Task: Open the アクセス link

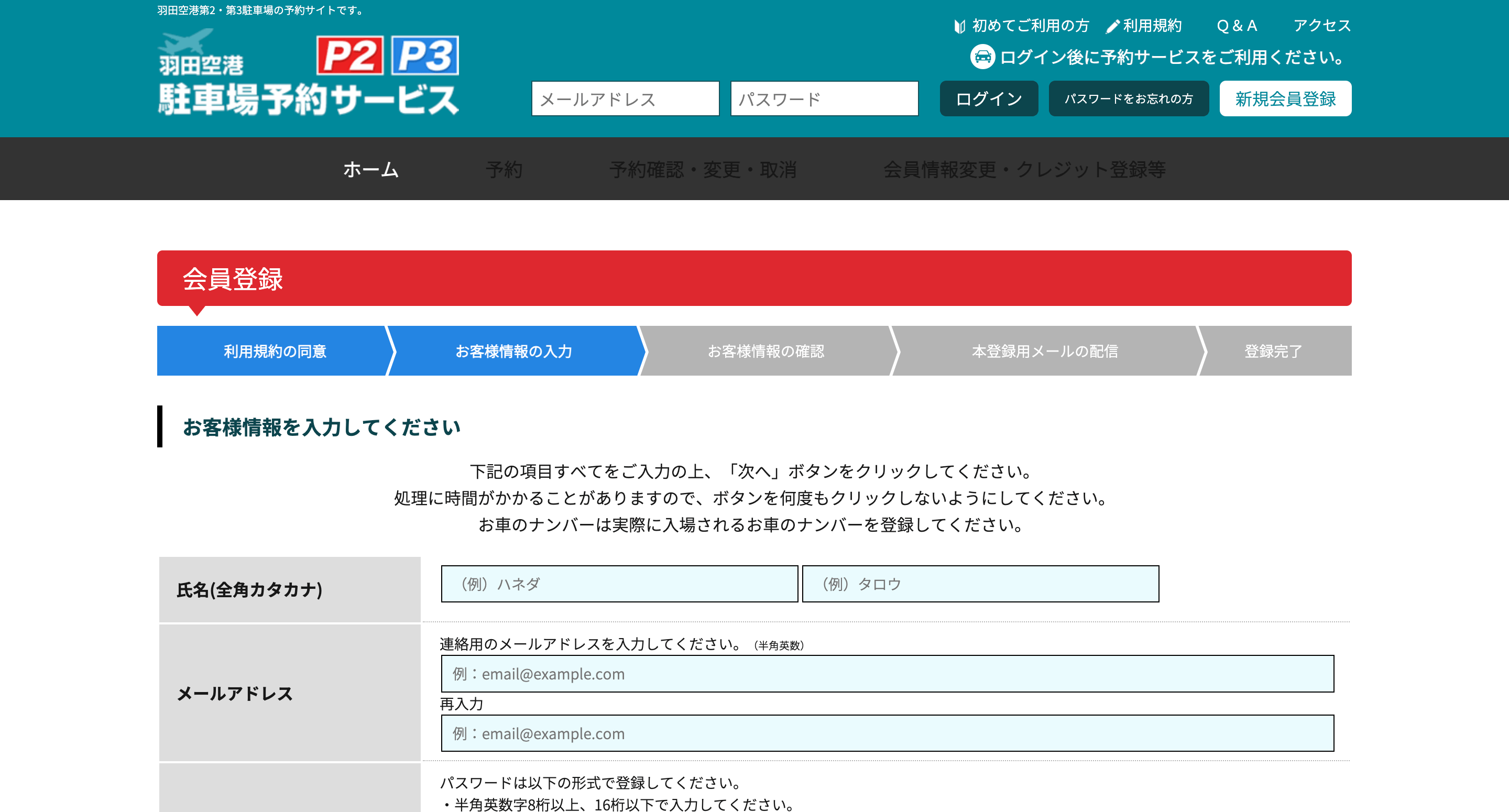Action: (x=1322, y=26)
